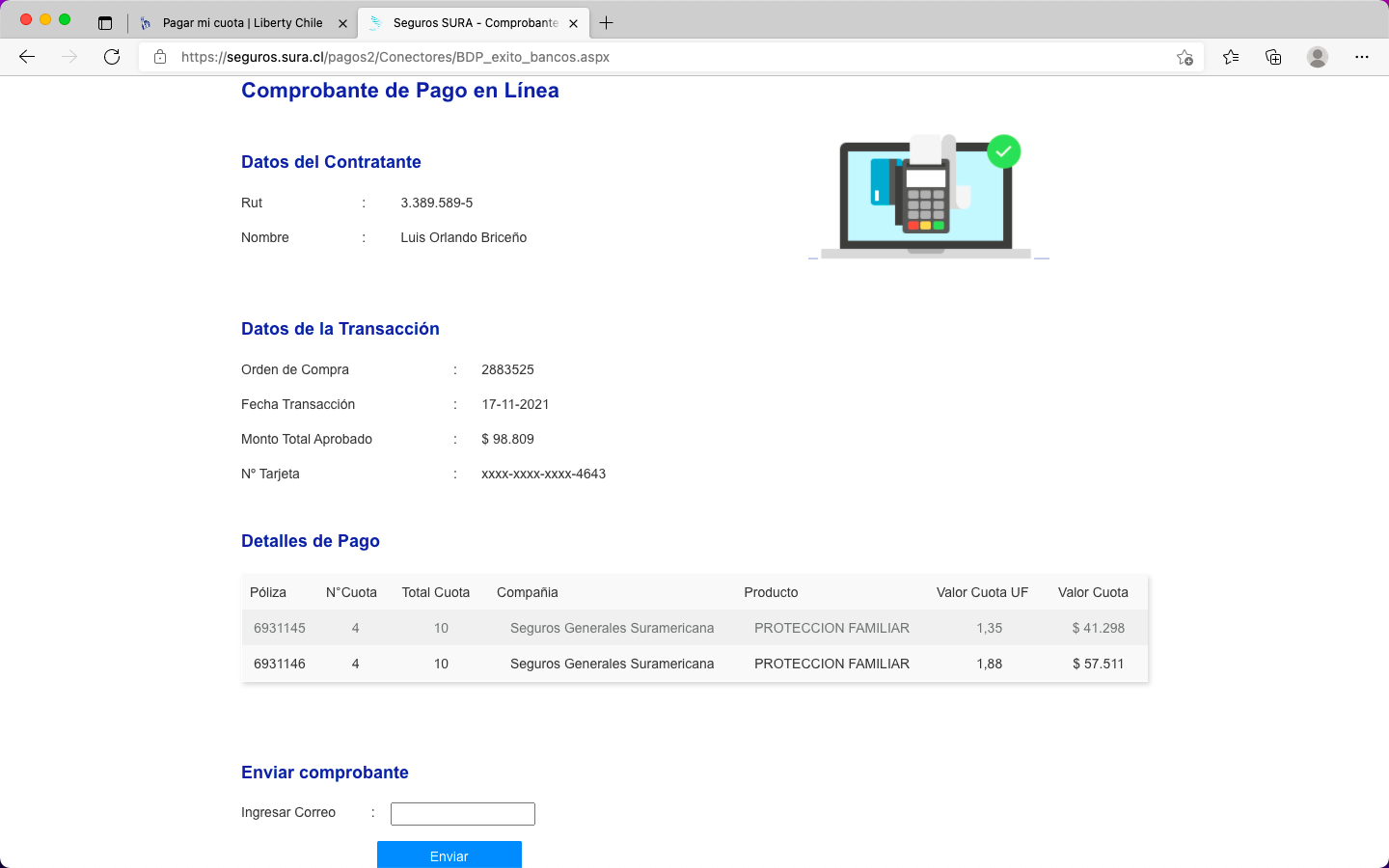
Task: Open the Favorites list icon
Action: 1231,57
